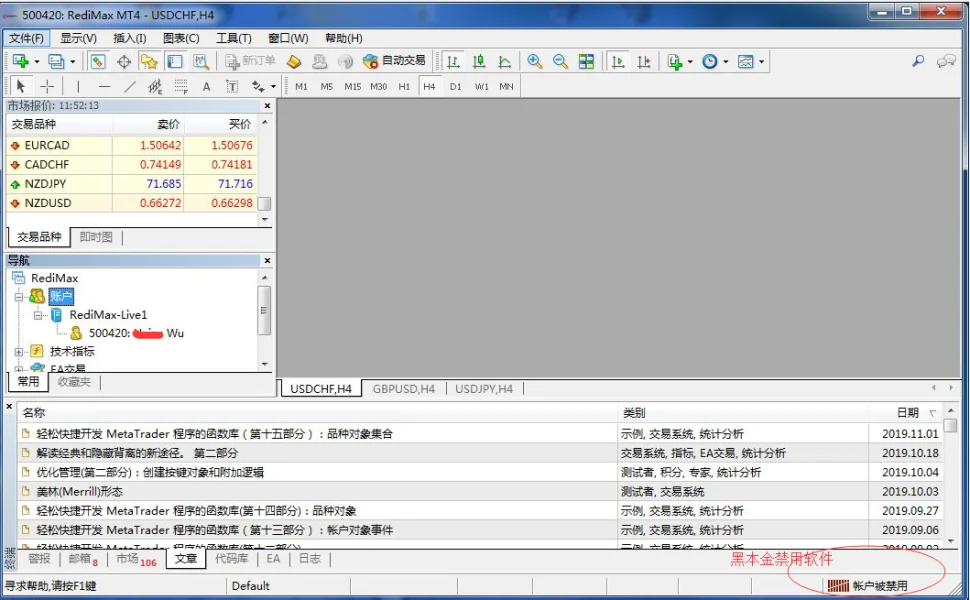Switch to the GBPUSD,H4 chart tab

[403, 389]
